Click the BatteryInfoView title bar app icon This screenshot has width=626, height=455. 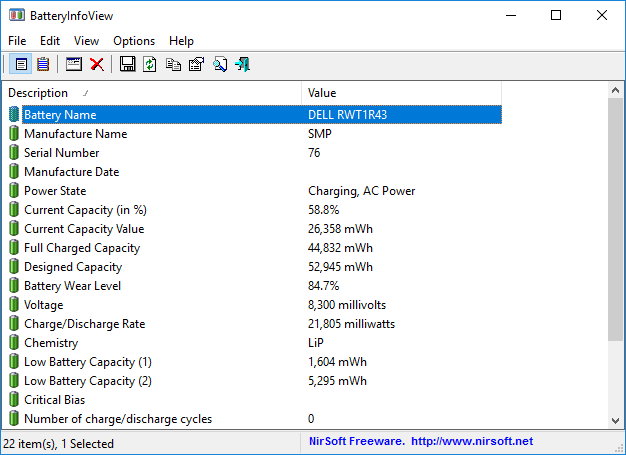pyautogui.click(x=17, y=16)
